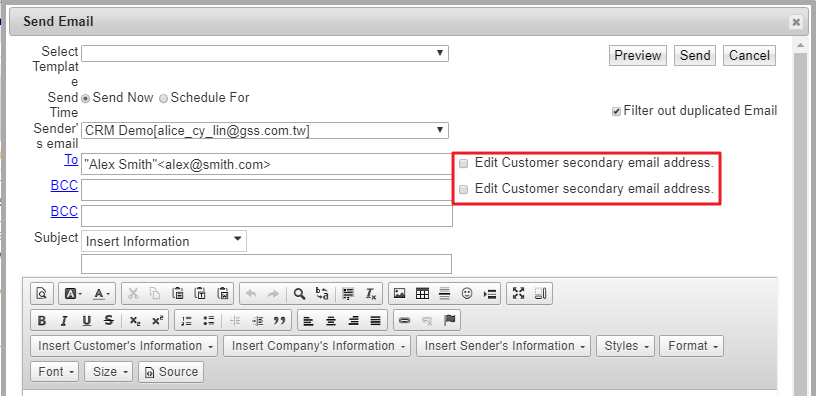This screenshot has height=396, width=816.
Task: Click the To recipient link
Action: click(71, 160)
